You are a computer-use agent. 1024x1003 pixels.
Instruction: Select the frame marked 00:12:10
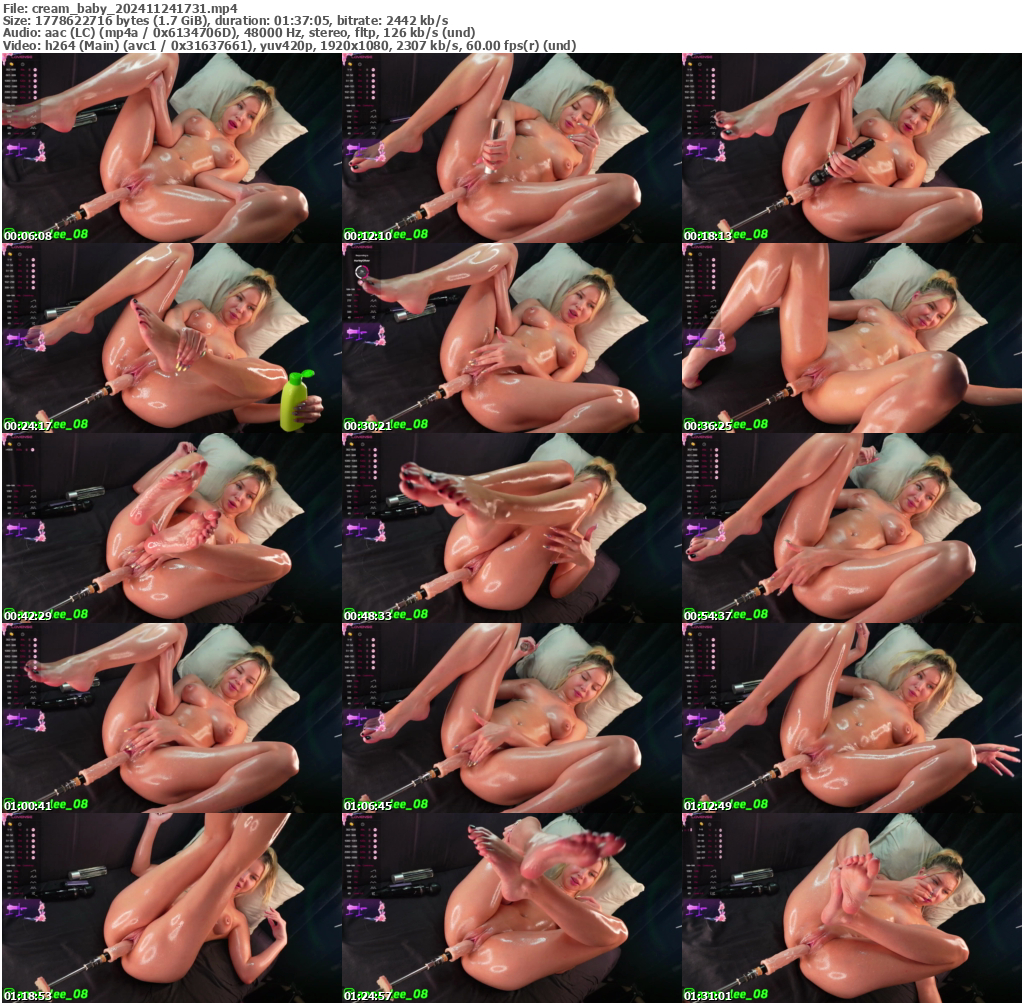click(x=511, y=147)
